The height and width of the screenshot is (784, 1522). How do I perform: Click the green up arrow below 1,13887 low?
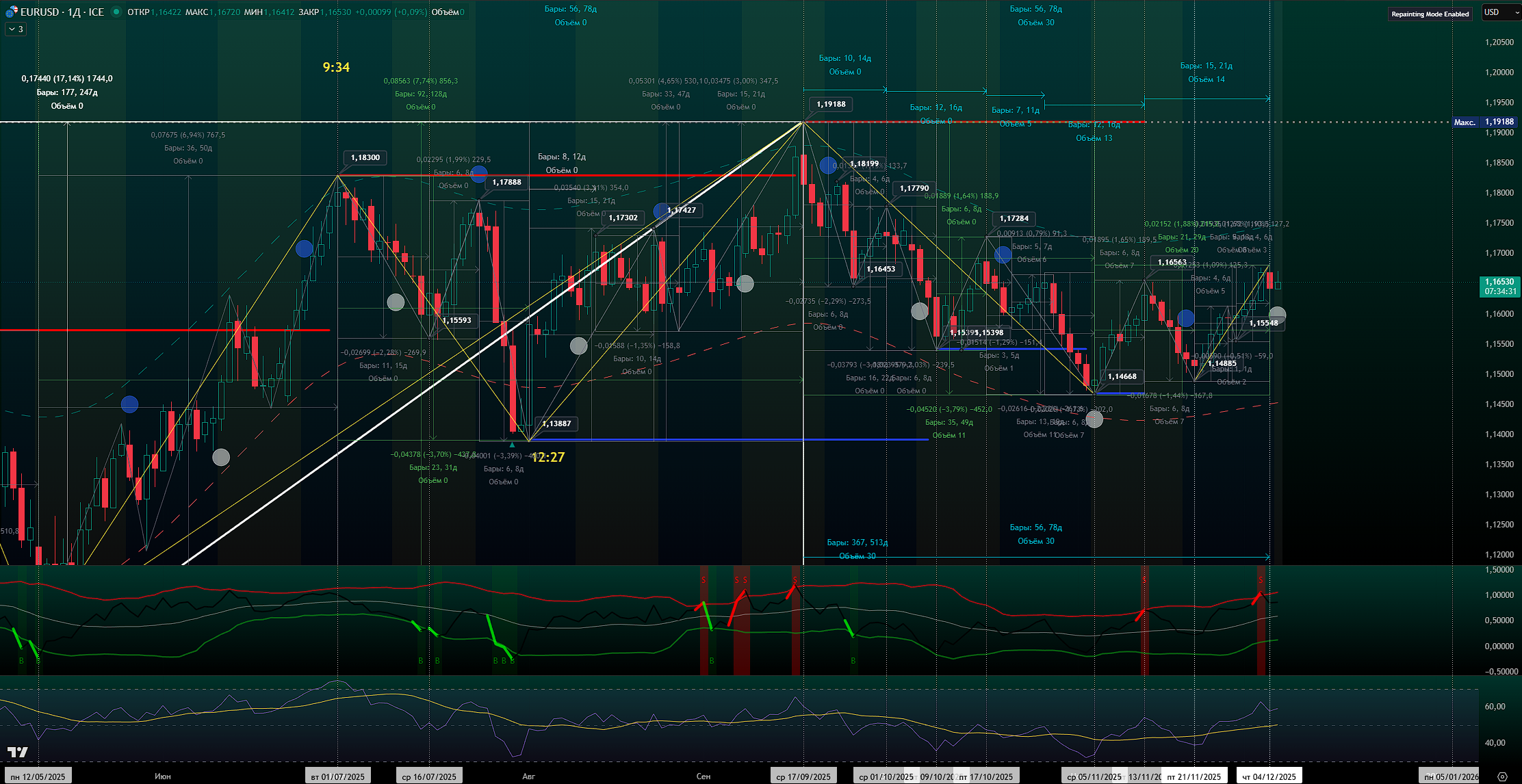coord(512,445)
